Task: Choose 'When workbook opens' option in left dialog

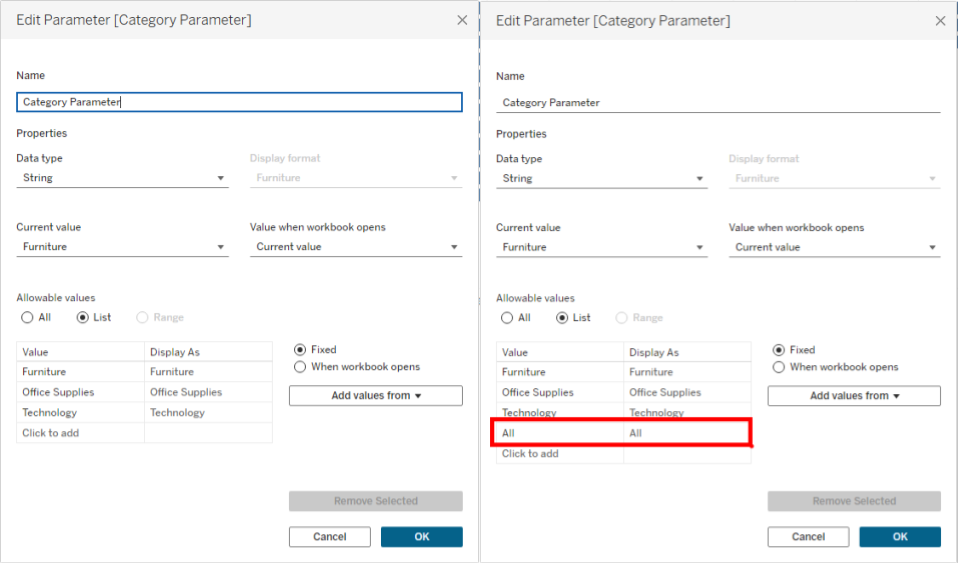Action: (x=300, y=367)
